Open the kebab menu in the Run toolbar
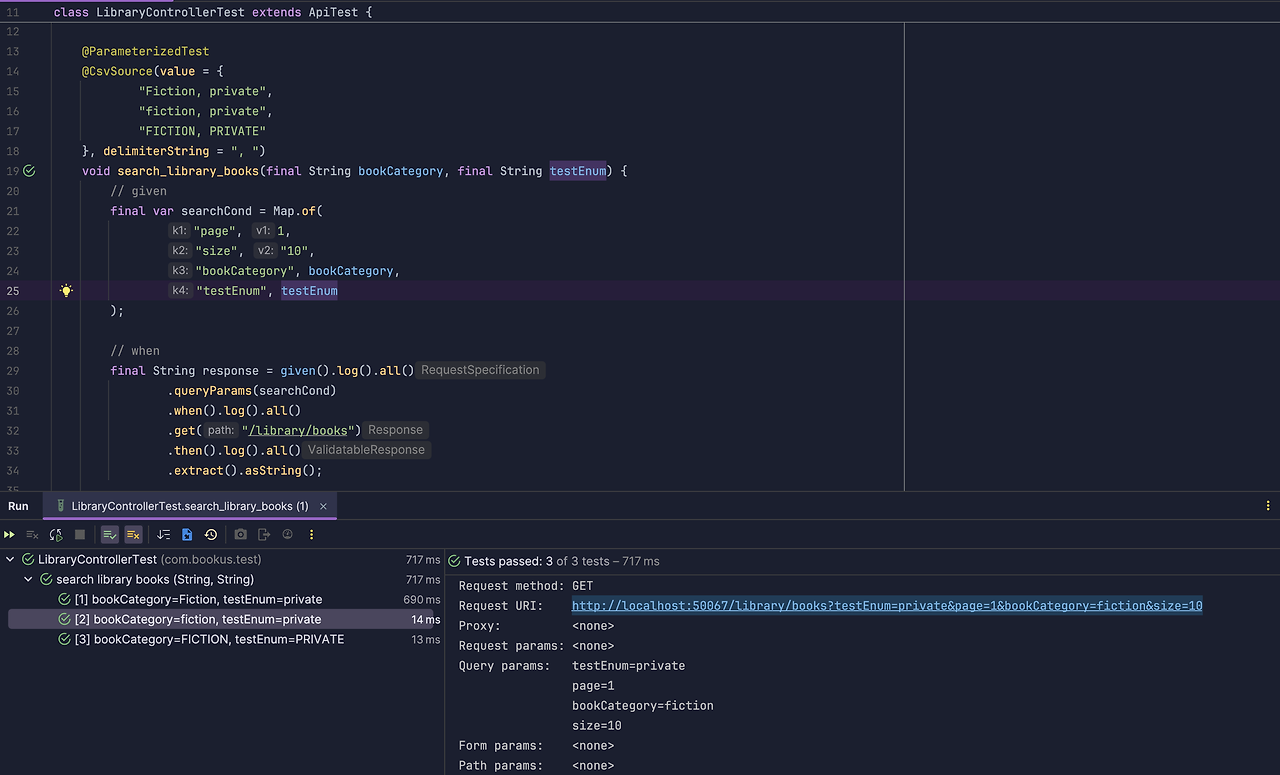Image resolution: width=1280 pixels, height=775 pixels. pyautogui.click(x=311, y=534)
